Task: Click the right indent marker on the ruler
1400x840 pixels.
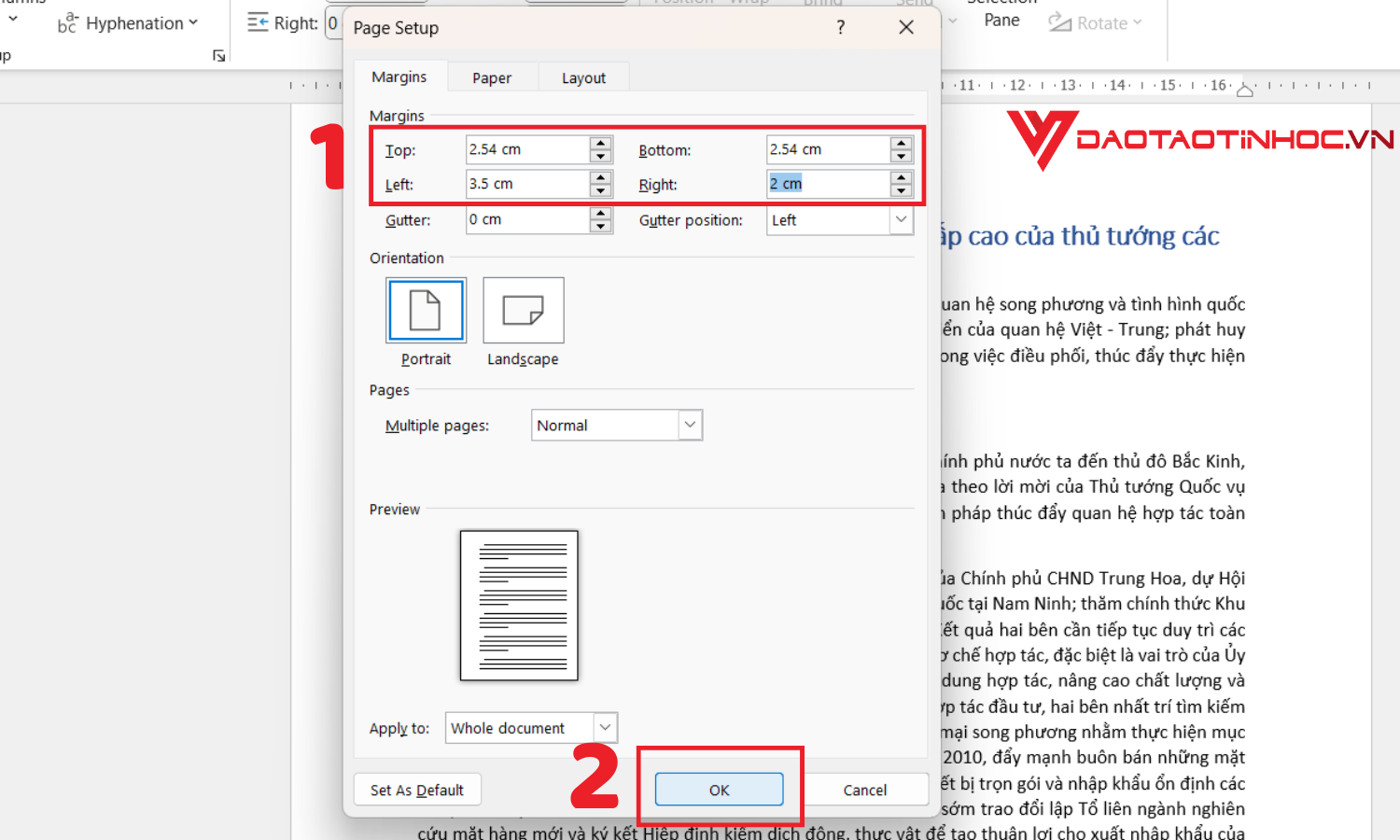Action: coord(1244,91)
